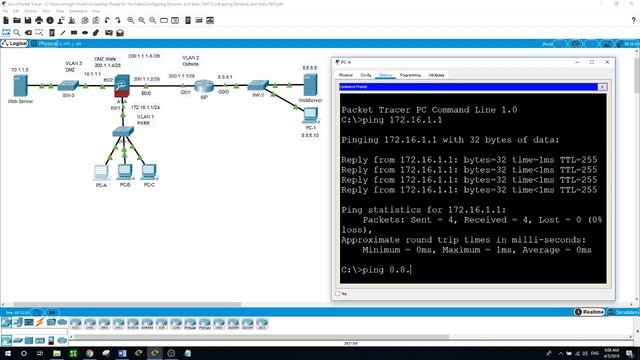The height and width of the screenshot is (360, 640).
Task: Pick the 2911 router model
Action: click(118, 324)
